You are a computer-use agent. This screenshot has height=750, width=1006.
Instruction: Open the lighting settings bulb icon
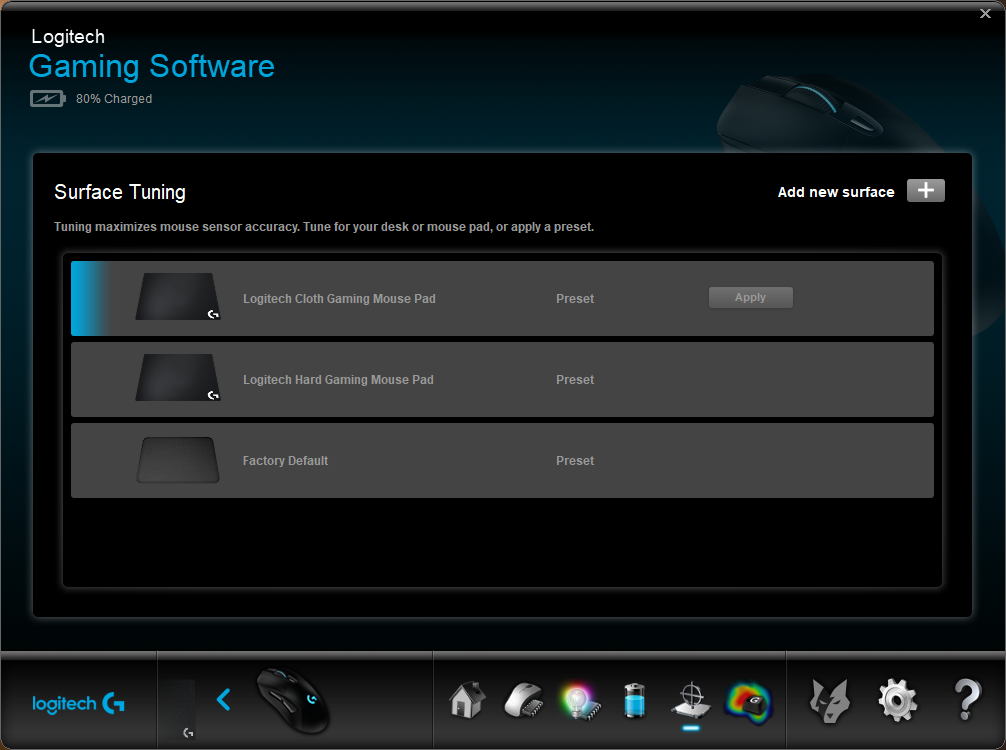[580, 701]
